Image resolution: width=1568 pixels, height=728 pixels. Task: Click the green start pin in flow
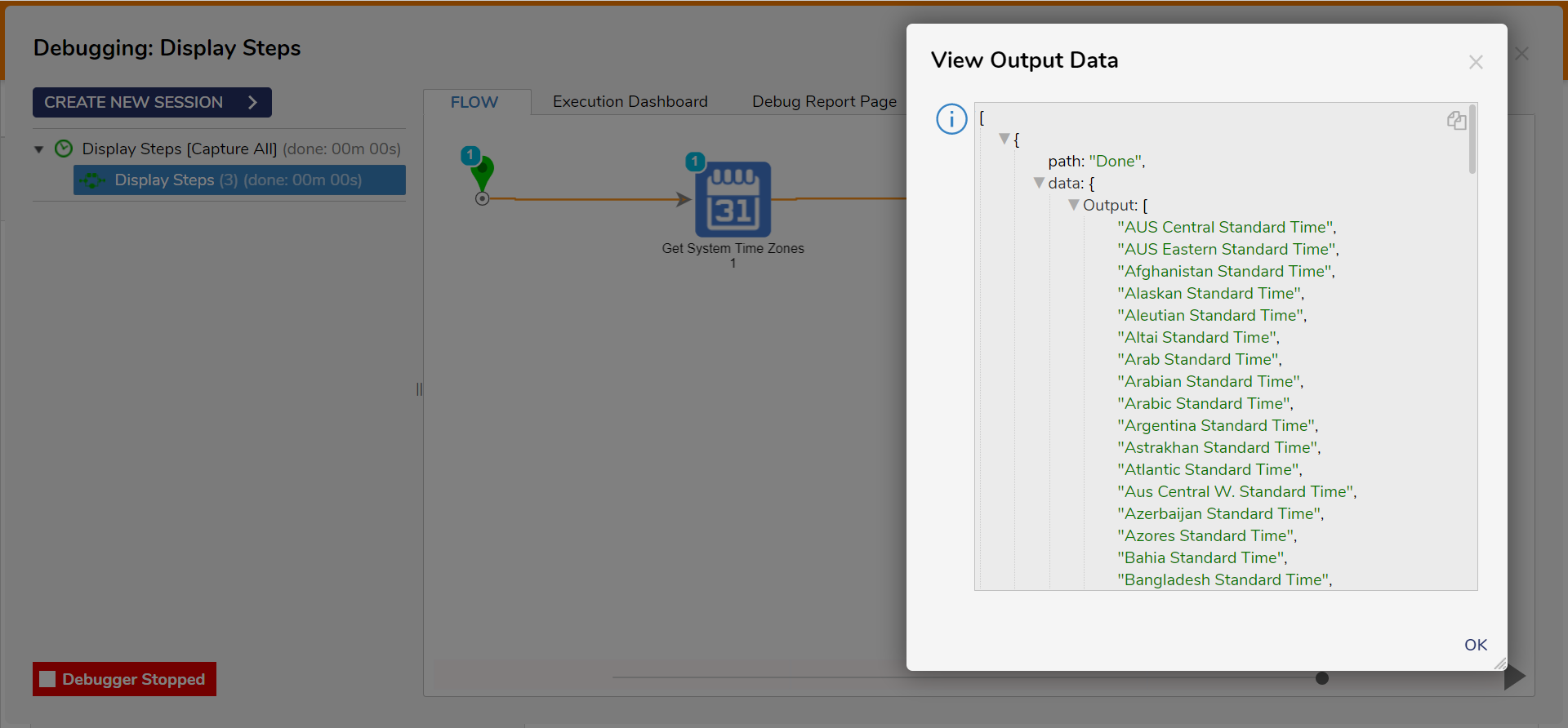[x=483, y=174]
